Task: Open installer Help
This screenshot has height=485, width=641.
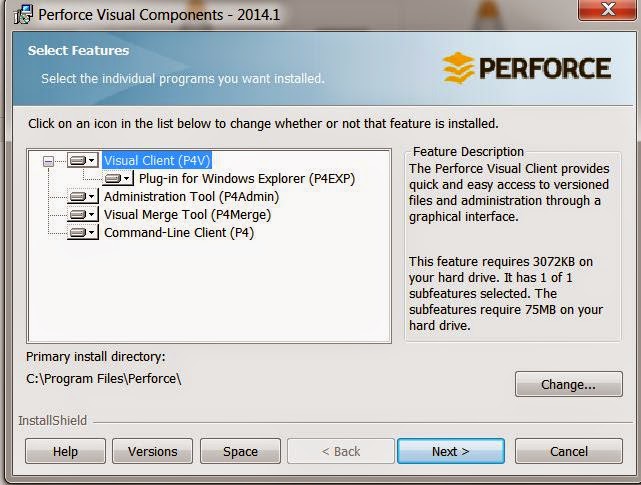Action: pos(65,451)
